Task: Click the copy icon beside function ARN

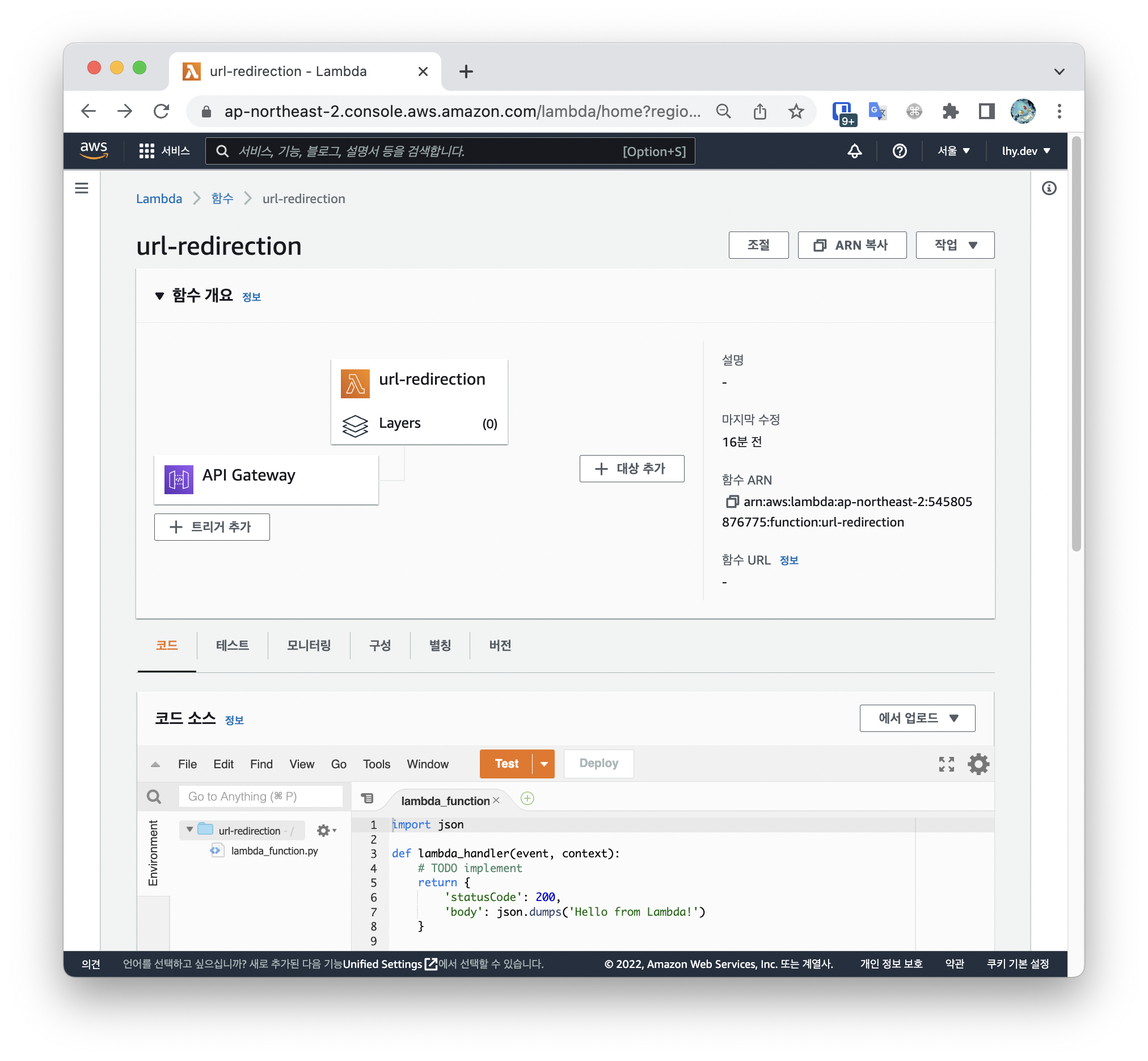Action: tap(732, 501)
